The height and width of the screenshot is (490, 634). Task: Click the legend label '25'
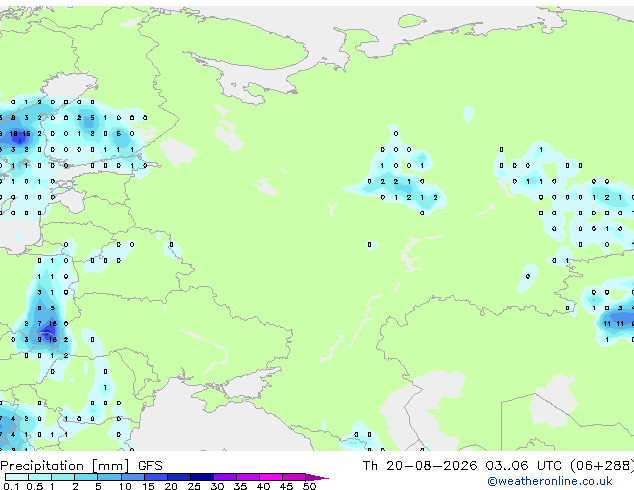pos(194,486)
